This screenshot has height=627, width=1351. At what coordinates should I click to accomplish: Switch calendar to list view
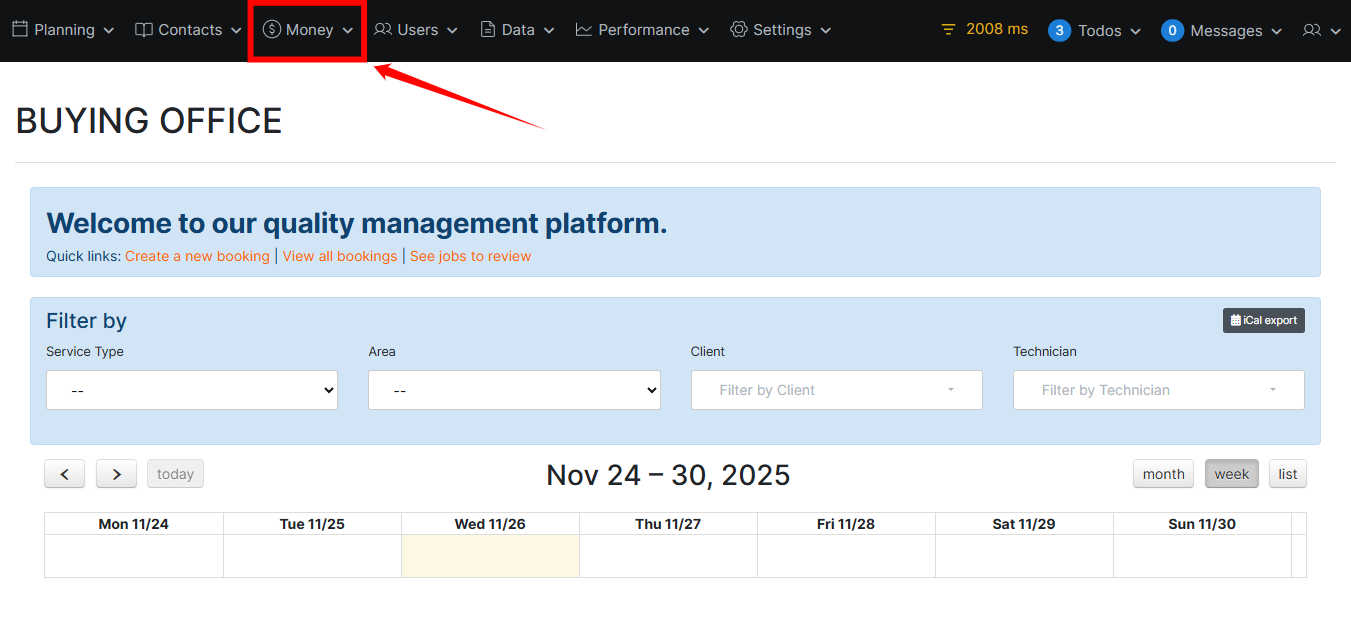pos(1287,474)
